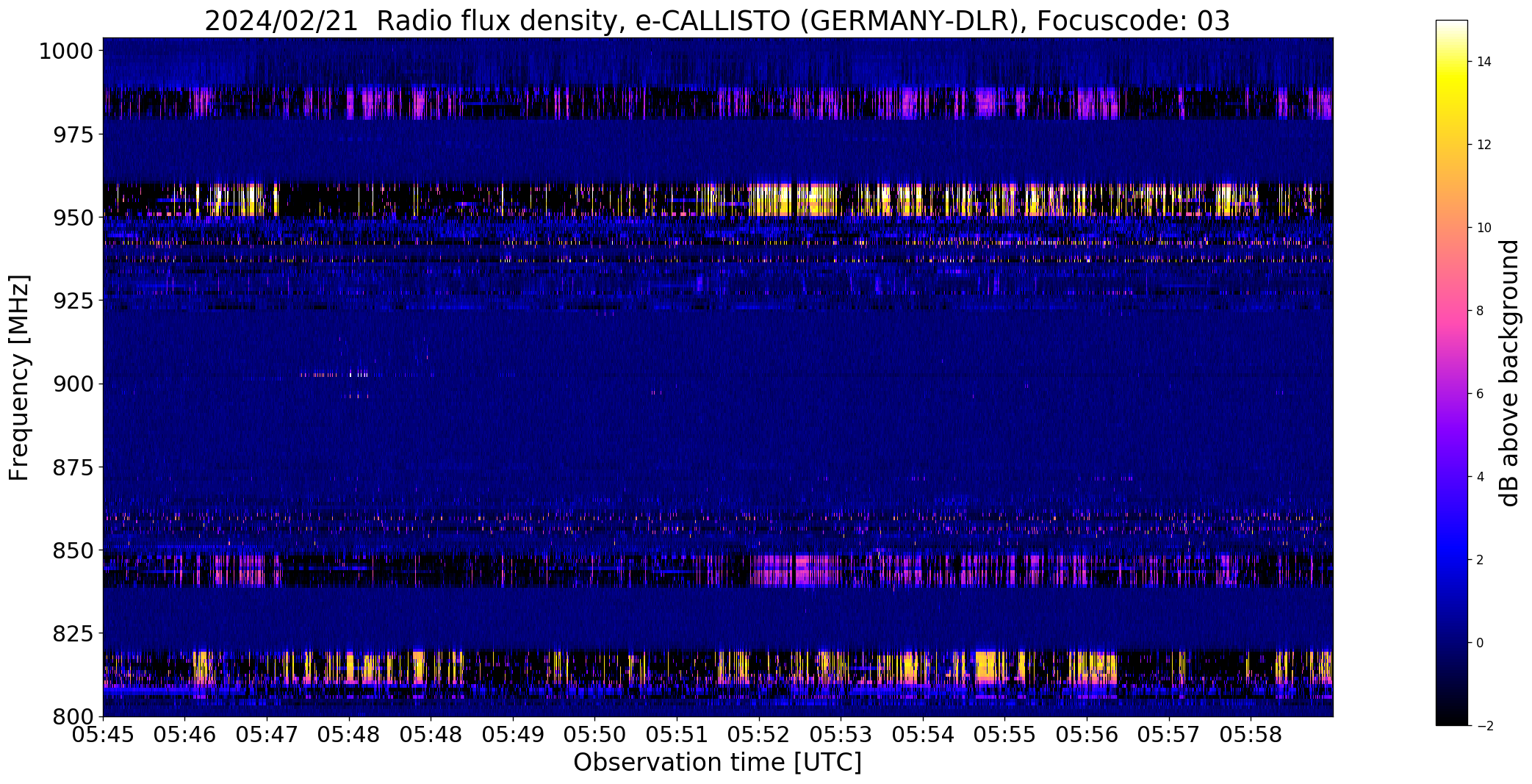Click the 05:56 time tick label
The image size is (1532, 784).
[1087, 735]
